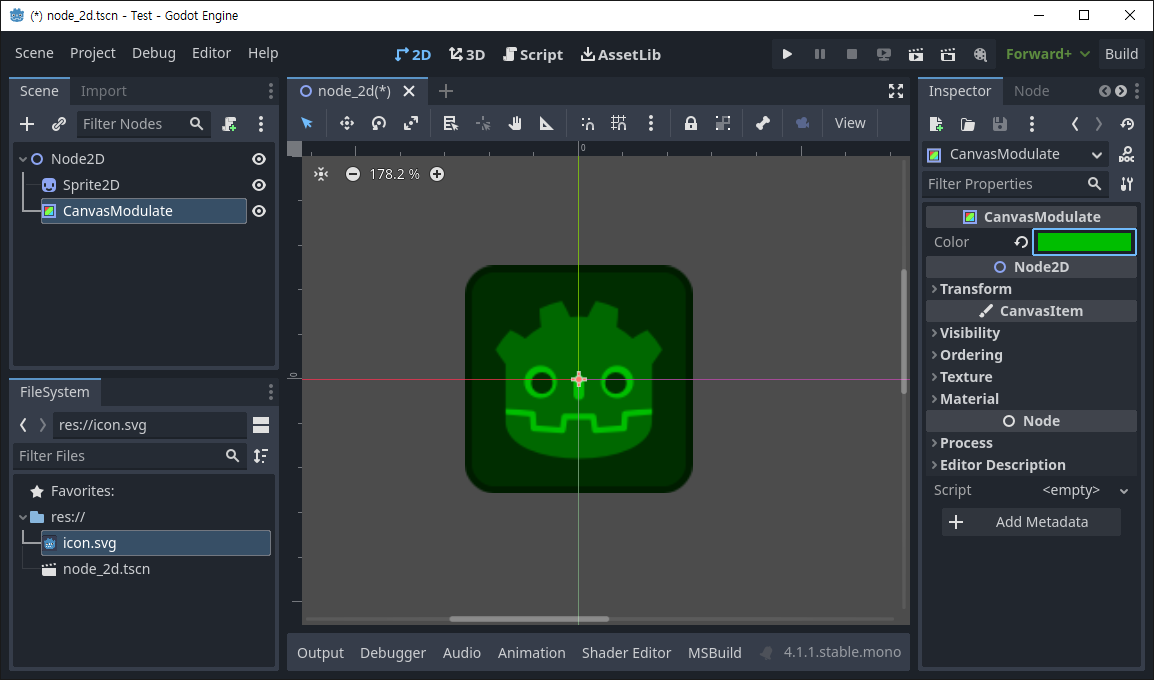Open snapping options three-dot menu
Image resolution: width=1154 pixels, height=680 pixels.
tap(651, 123)
